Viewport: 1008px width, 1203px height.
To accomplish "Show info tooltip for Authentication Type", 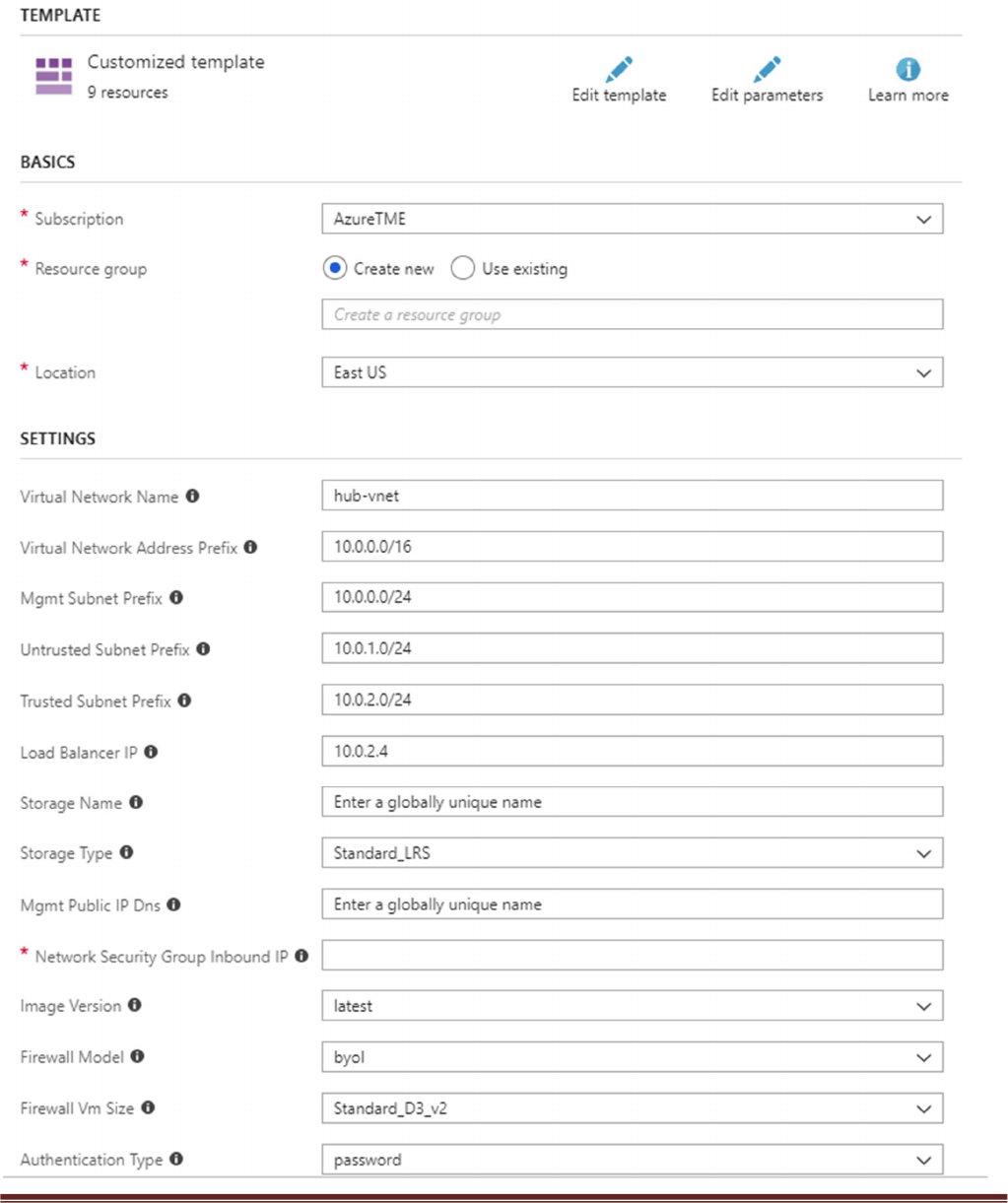I will (176, 1159).
